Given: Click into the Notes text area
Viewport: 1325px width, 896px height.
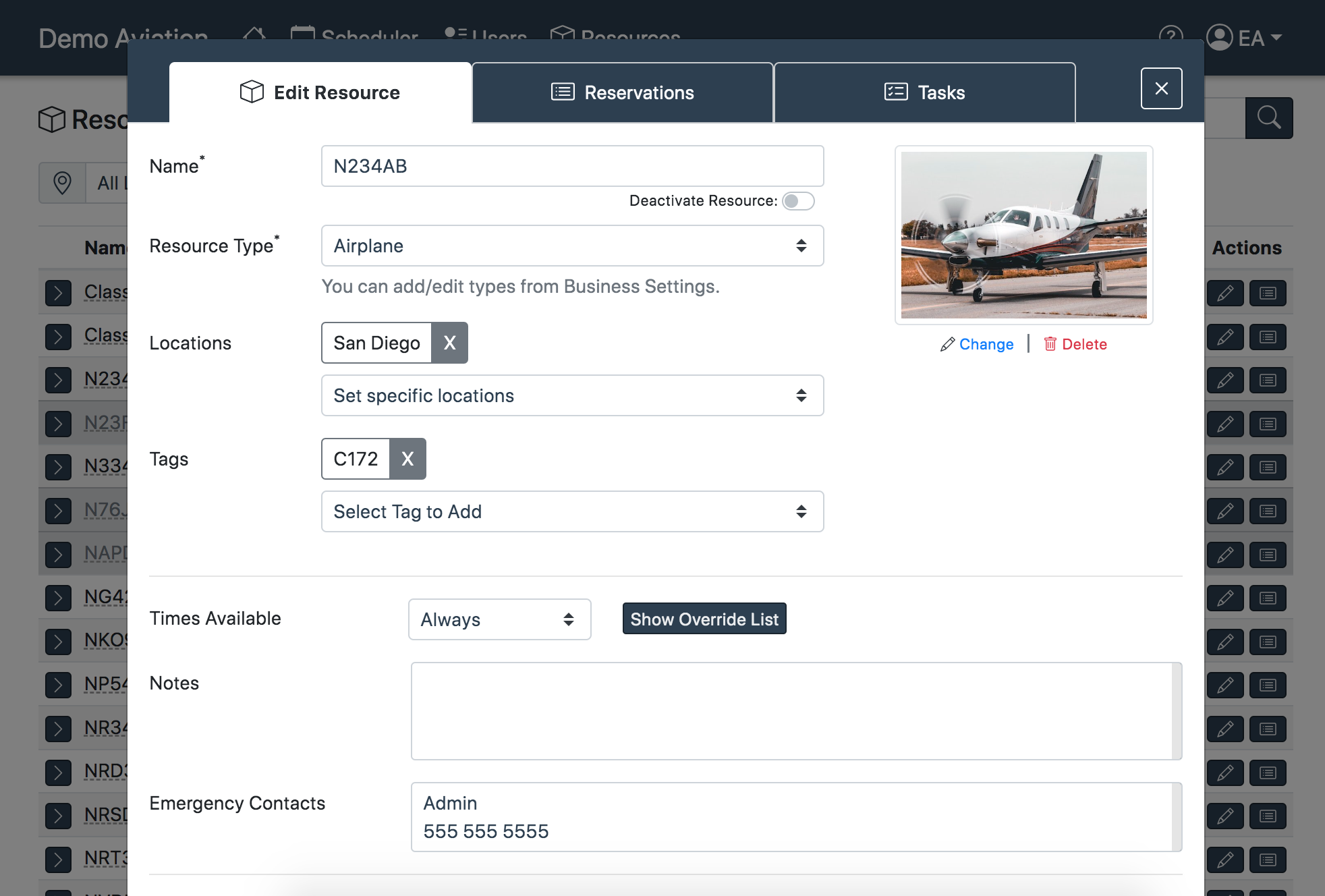Looking at the screenshot, I should [792, 710].
